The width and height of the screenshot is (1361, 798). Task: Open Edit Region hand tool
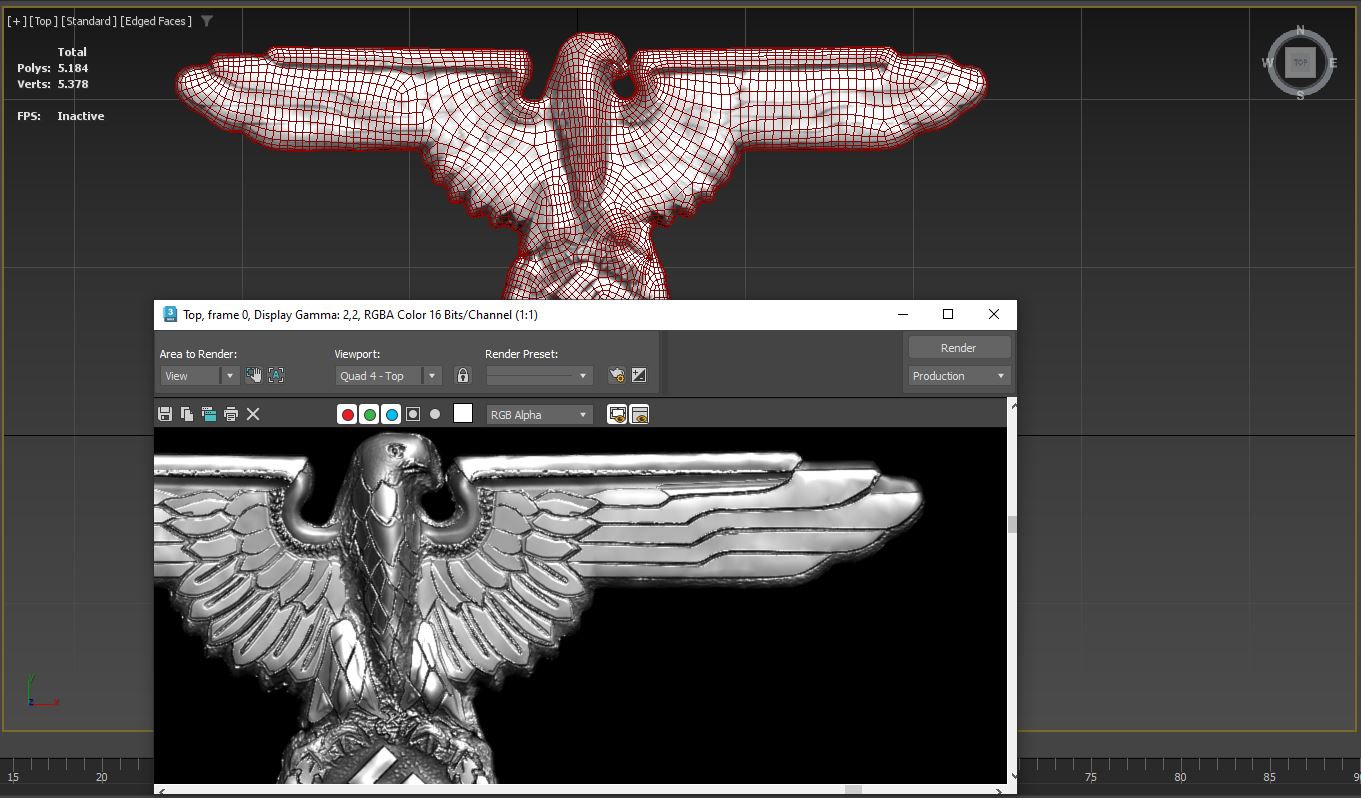click(254, 375)
